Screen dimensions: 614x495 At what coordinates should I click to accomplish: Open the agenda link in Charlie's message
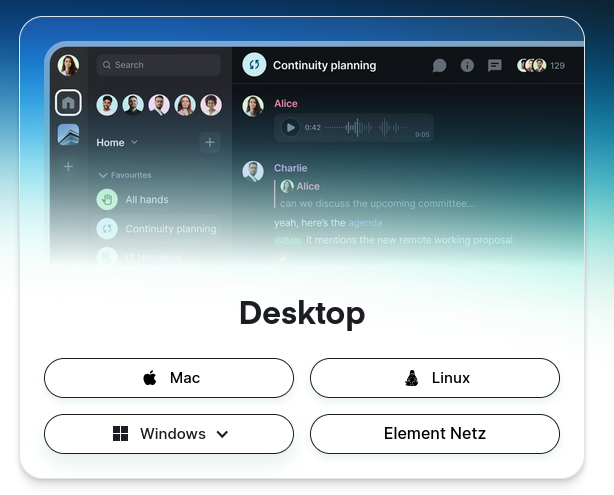[365, 223]
